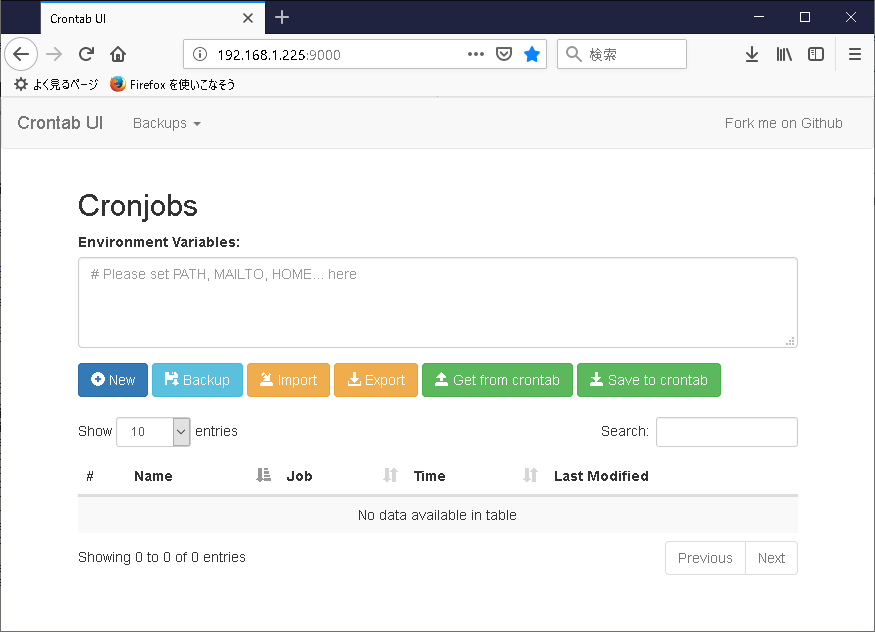This screenshot has width=875, height=632.
Task: Open the page actions ellipsis dropdown
Action: (475, 54)
